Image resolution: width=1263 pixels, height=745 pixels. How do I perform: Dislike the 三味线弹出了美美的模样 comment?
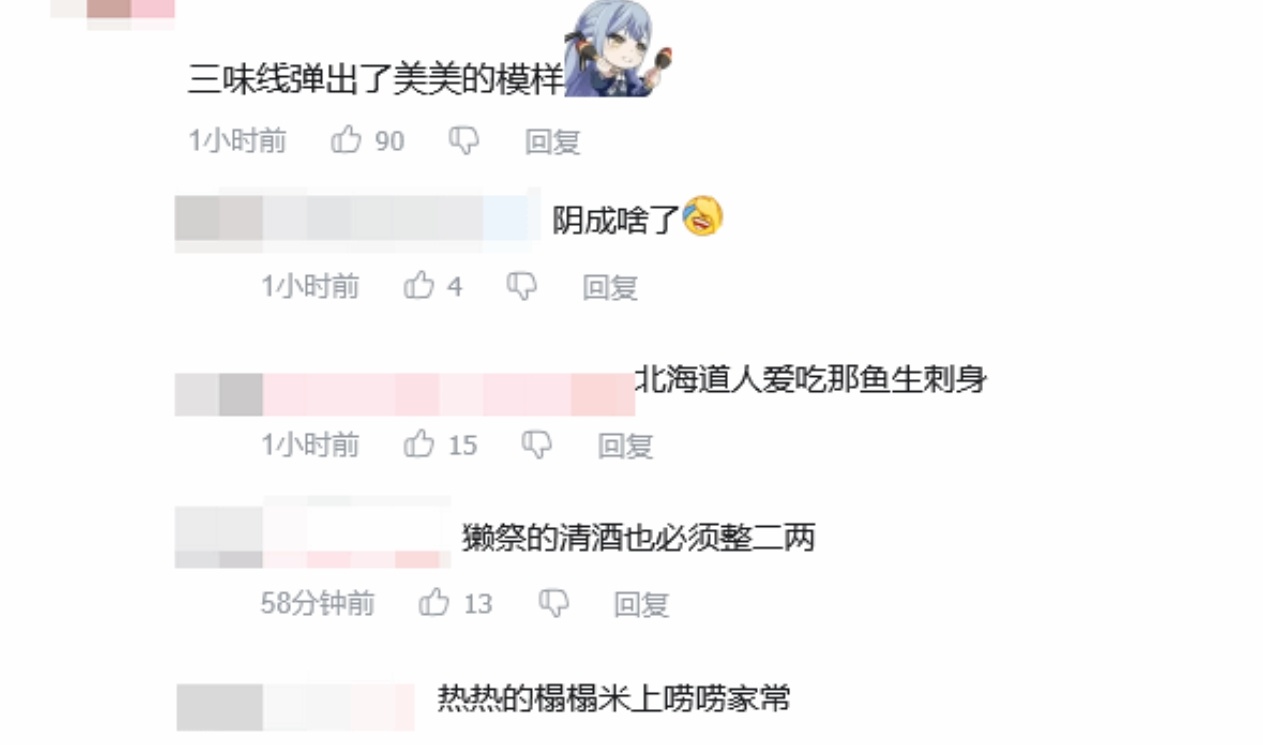click(x=464, y=141)
